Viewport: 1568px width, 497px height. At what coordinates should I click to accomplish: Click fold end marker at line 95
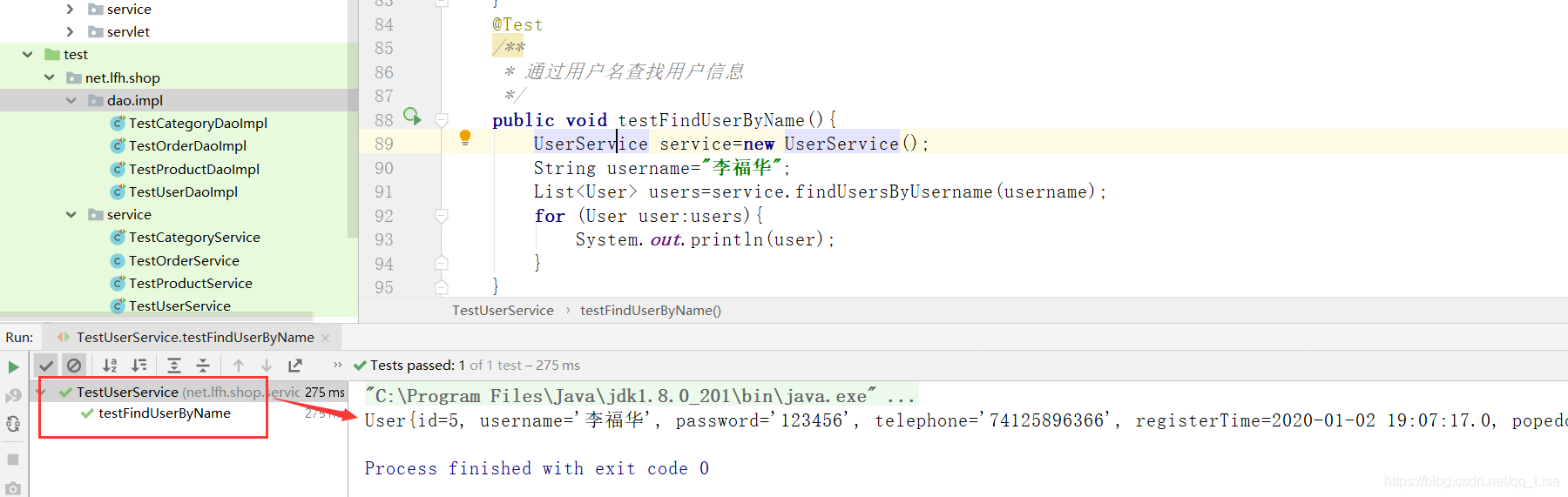point(442,286)
